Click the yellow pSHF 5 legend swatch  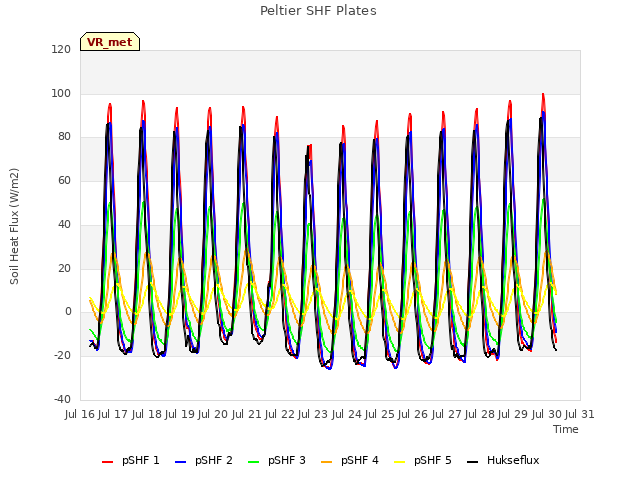(400, 462)
